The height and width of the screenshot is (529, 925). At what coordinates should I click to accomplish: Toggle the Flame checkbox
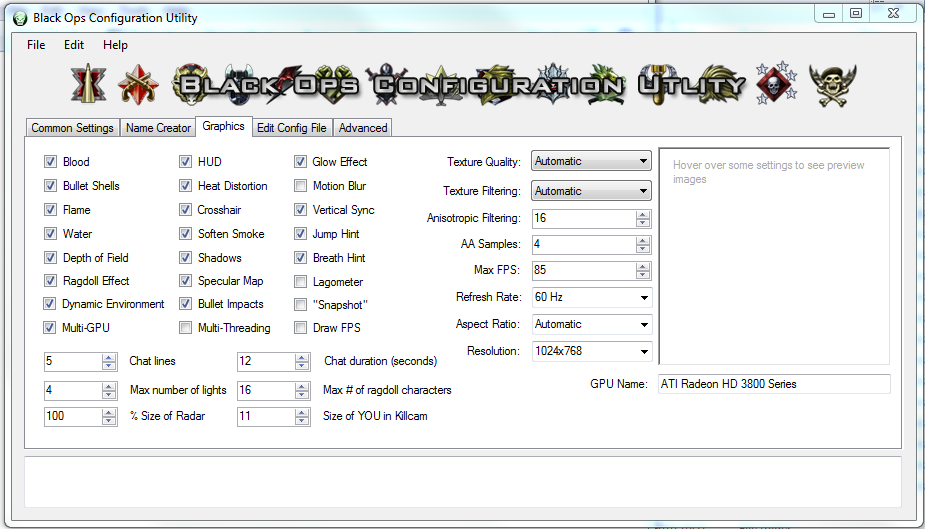[x=50, y=210]
